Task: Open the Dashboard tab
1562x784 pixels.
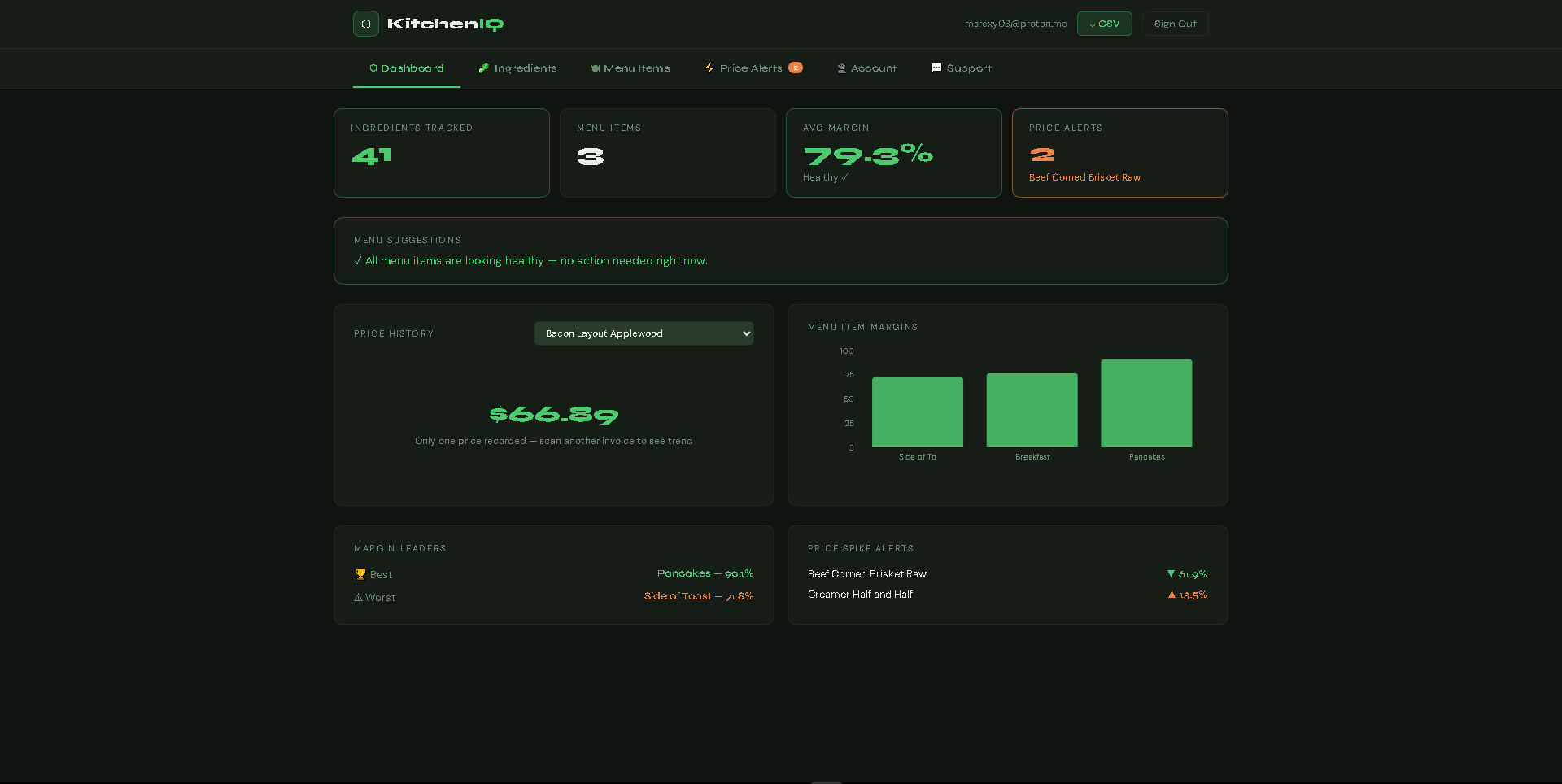Action: tap(407, 68)
